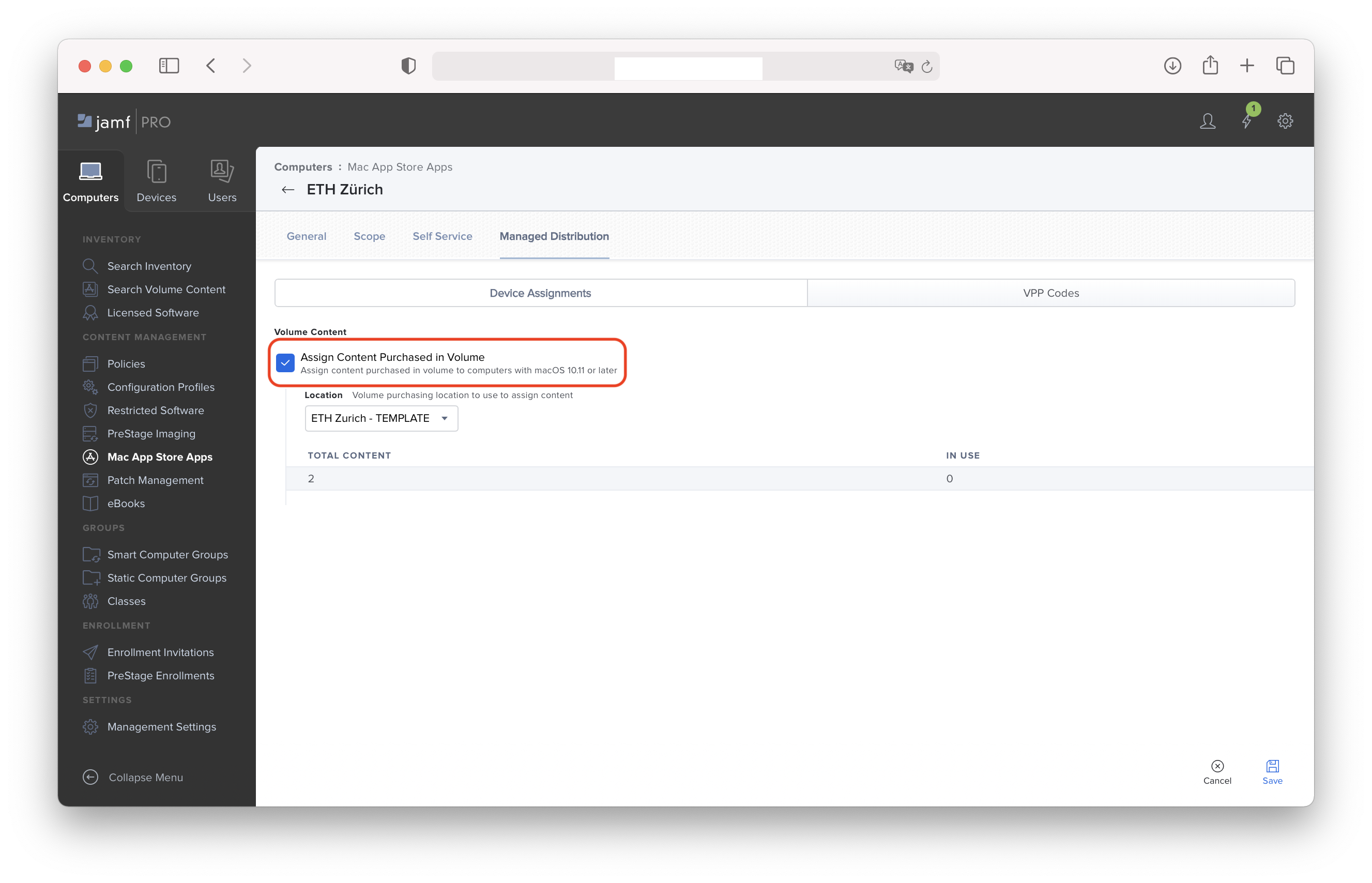Screen dimensions: 1372x883
Task: Click the Enrollment Invitations icon
Action: click(91, 652)
